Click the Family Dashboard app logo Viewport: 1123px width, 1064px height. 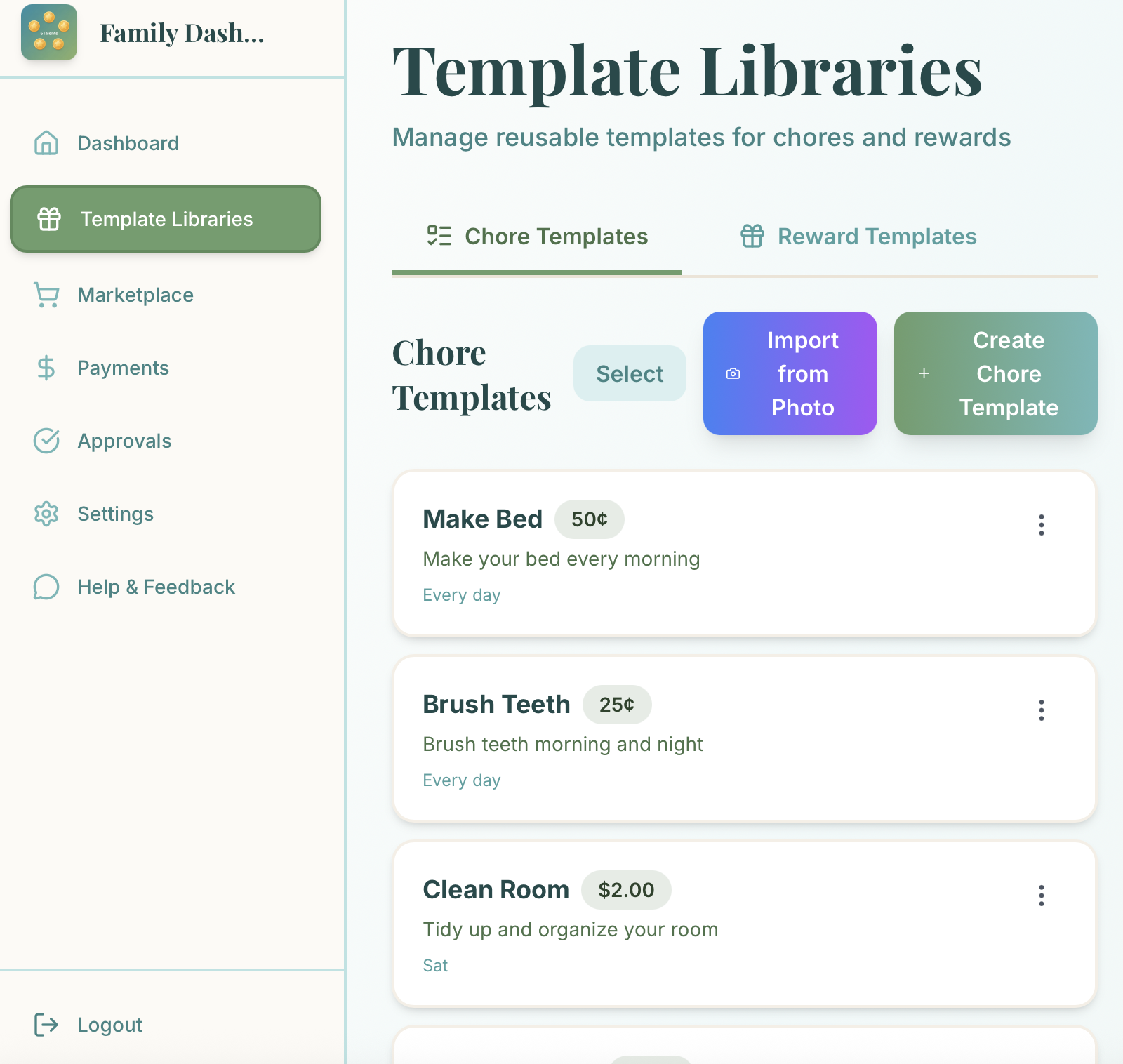point(49,32)
